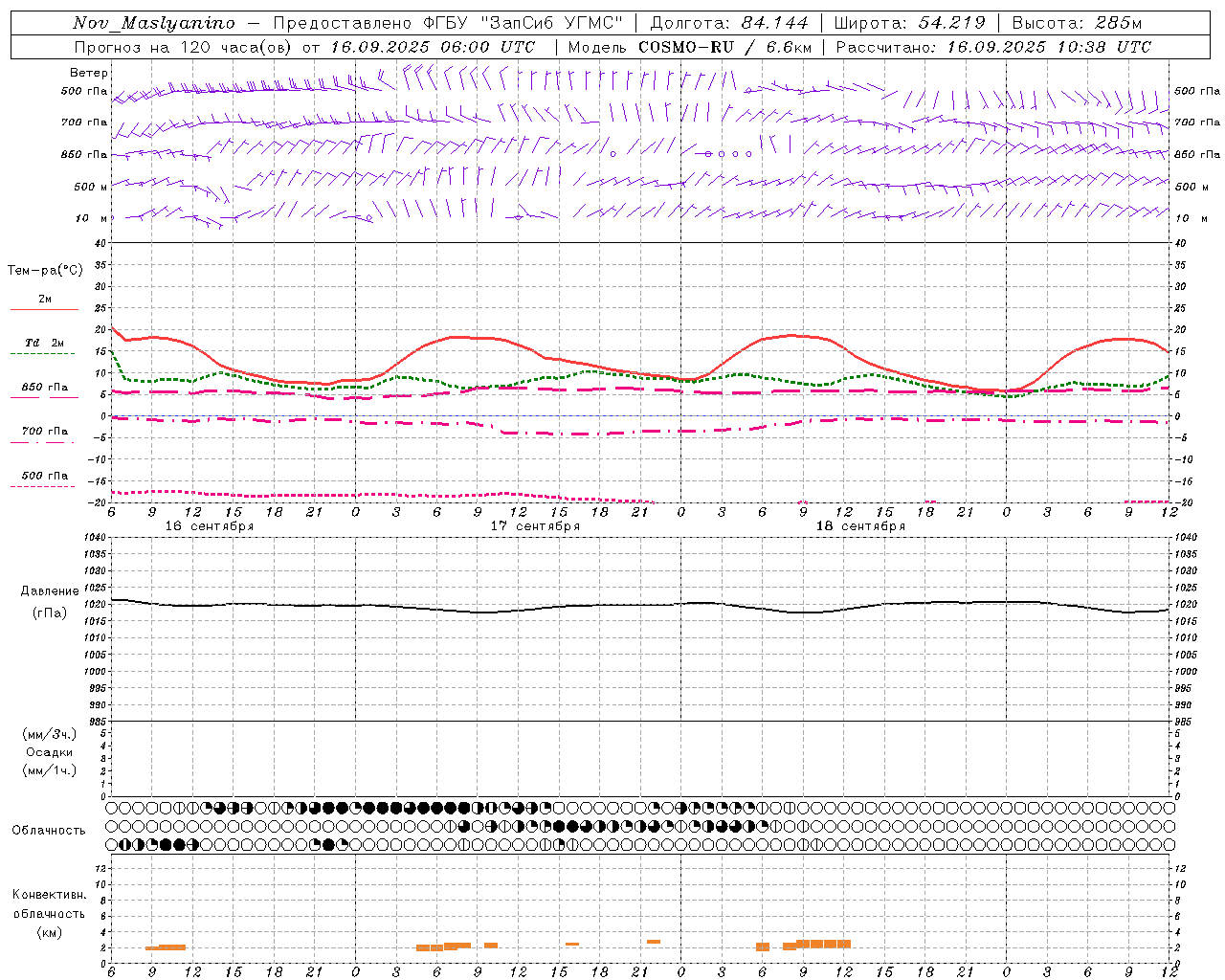Click the 700 гПа temperature legend entry

pyautogui.click(x=45, y=432)
